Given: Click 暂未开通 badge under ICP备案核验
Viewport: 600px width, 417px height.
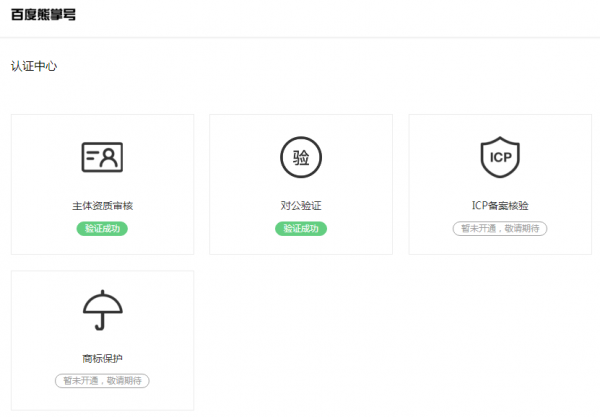Looking at the screenshot, I should pos(500,229).
